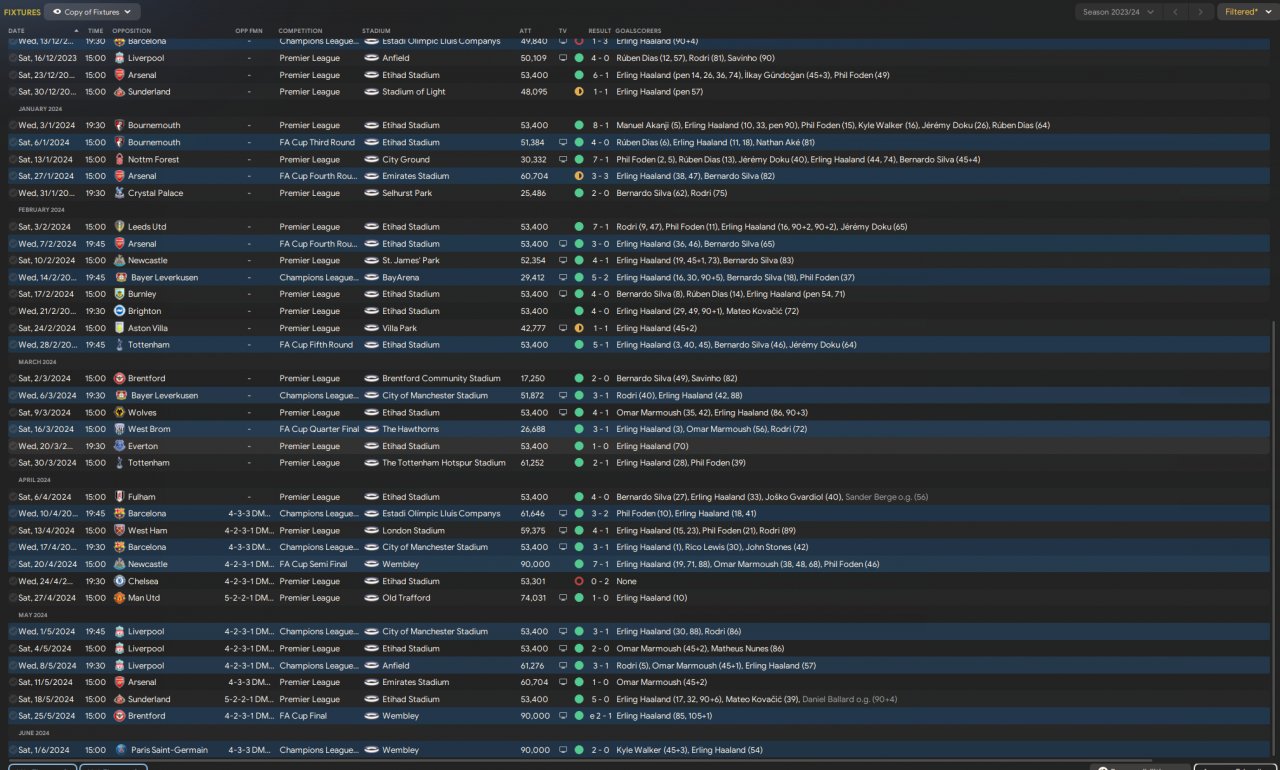Open the Paris Saint-Germain opposition link

(x=168, y=750)
